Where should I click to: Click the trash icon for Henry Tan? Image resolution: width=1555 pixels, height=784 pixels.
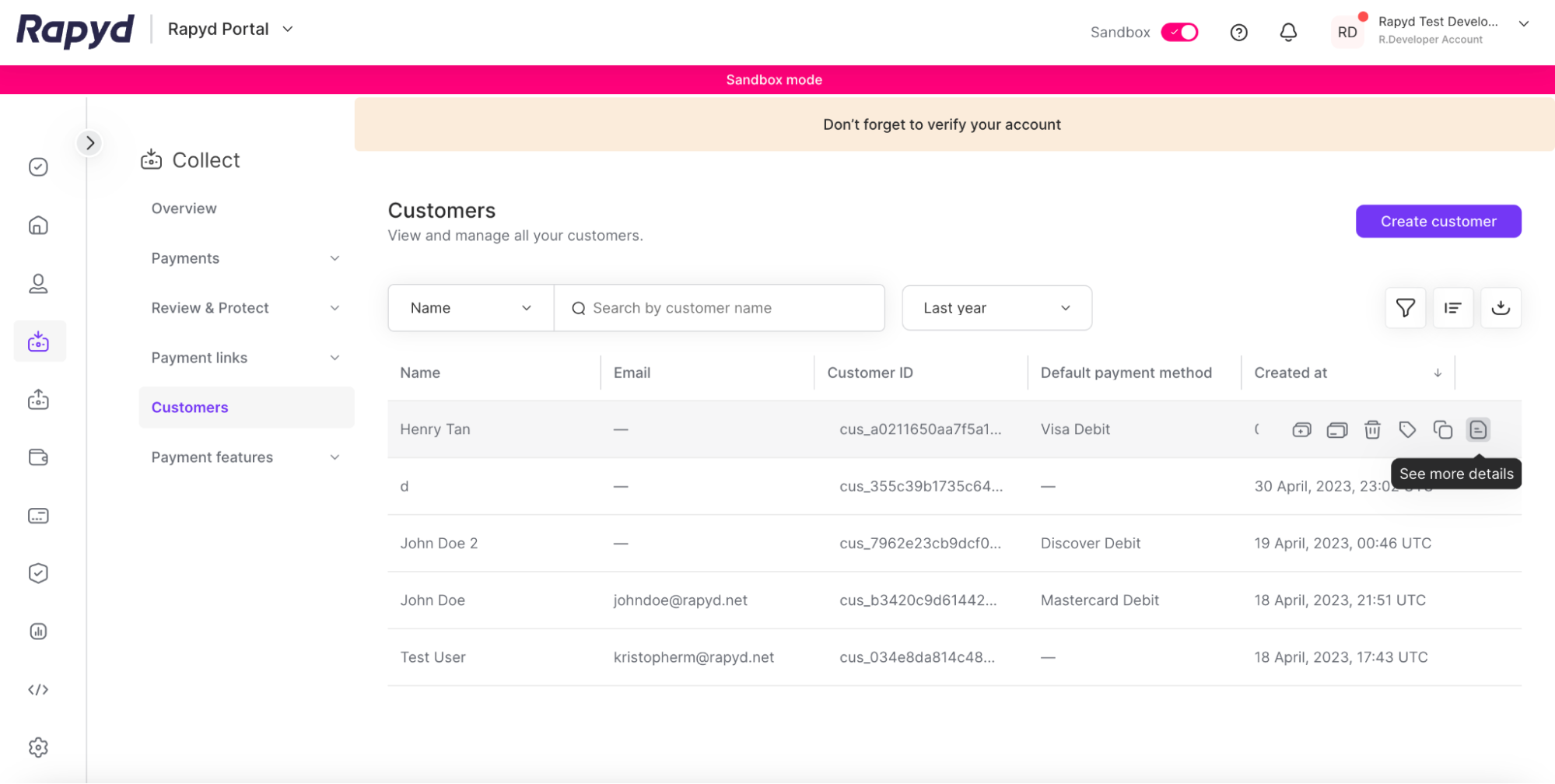[x=1372, y=429]
